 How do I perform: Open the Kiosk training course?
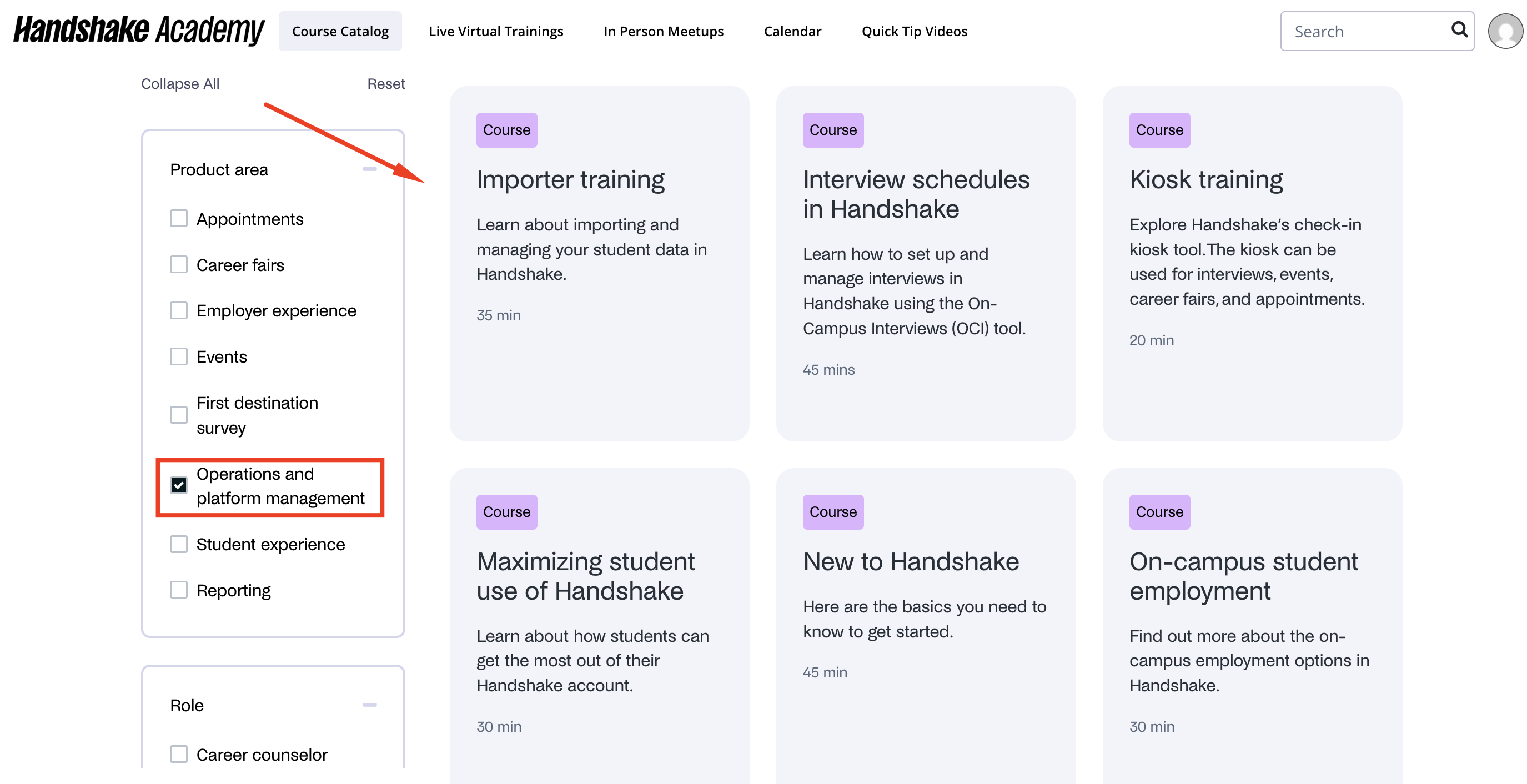tap(1206, 179)
